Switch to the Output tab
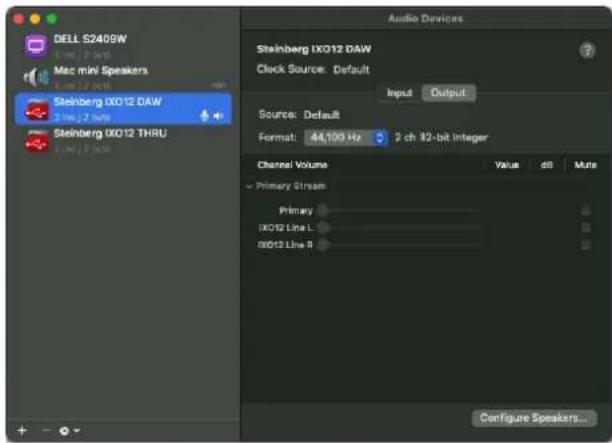The image size is (612, 443). [x=448, y=93]
